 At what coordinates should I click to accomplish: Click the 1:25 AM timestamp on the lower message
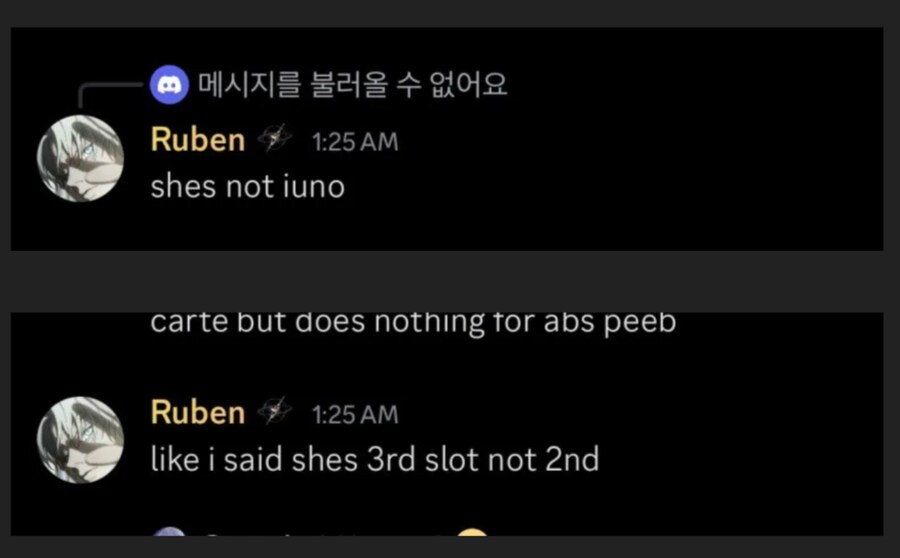355,414
